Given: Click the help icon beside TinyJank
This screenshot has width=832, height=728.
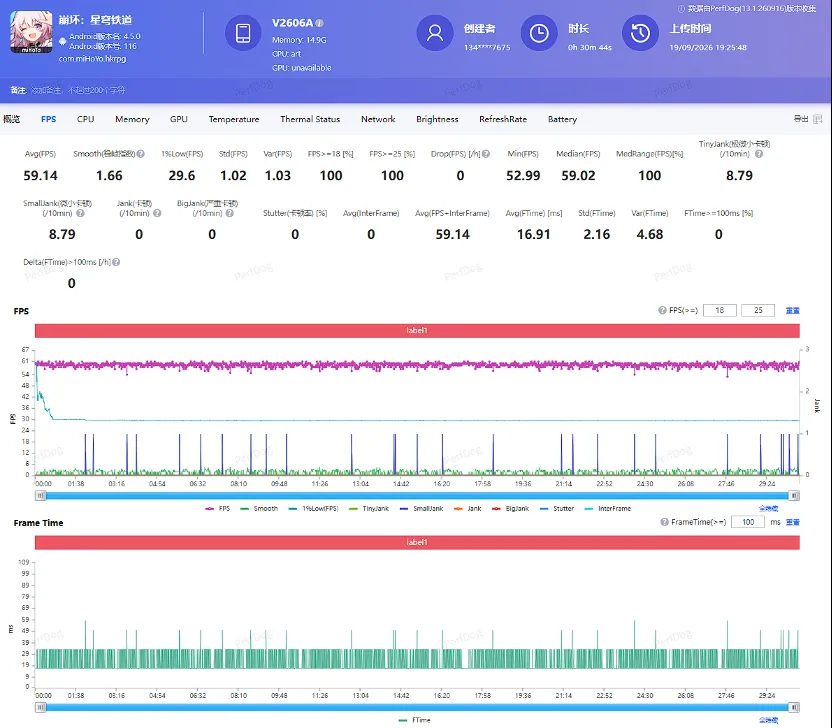Looking at the screenshot, I should (x=759, y=154).
